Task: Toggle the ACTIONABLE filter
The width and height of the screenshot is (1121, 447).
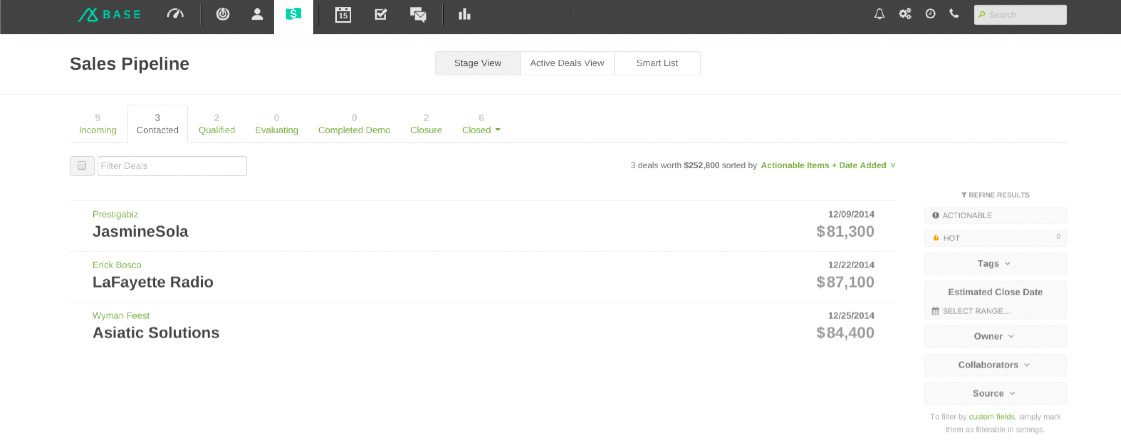Action: [x=995, y=215]
